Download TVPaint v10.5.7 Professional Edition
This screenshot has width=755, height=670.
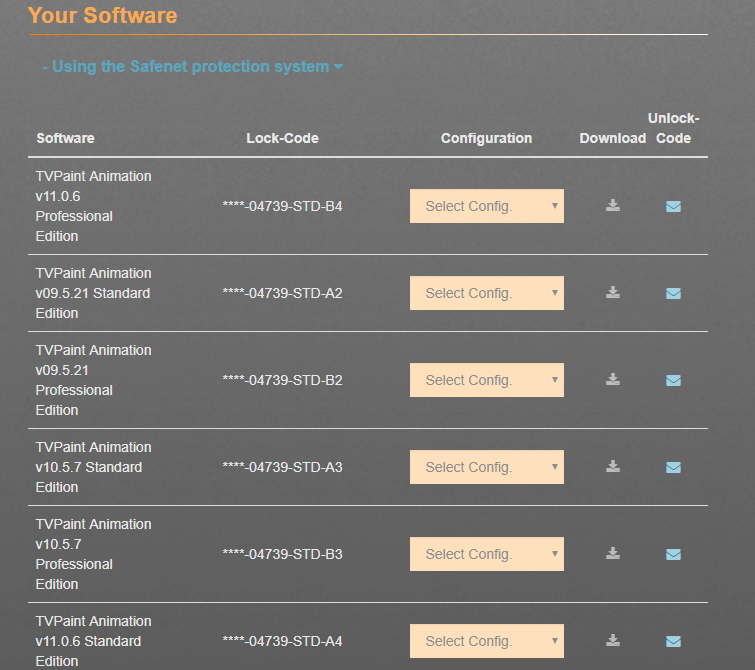pos(612,554)
